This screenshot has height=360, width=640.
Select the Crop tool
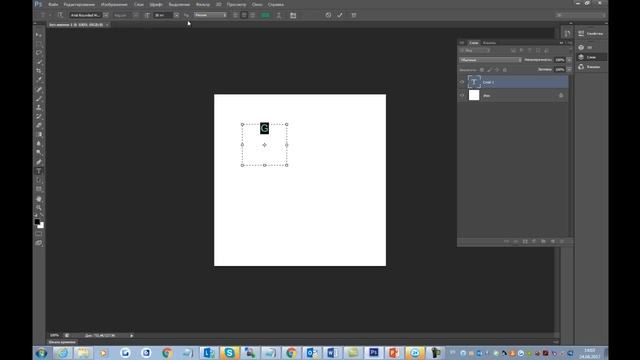pyautogui.click(x=39, y=71)
